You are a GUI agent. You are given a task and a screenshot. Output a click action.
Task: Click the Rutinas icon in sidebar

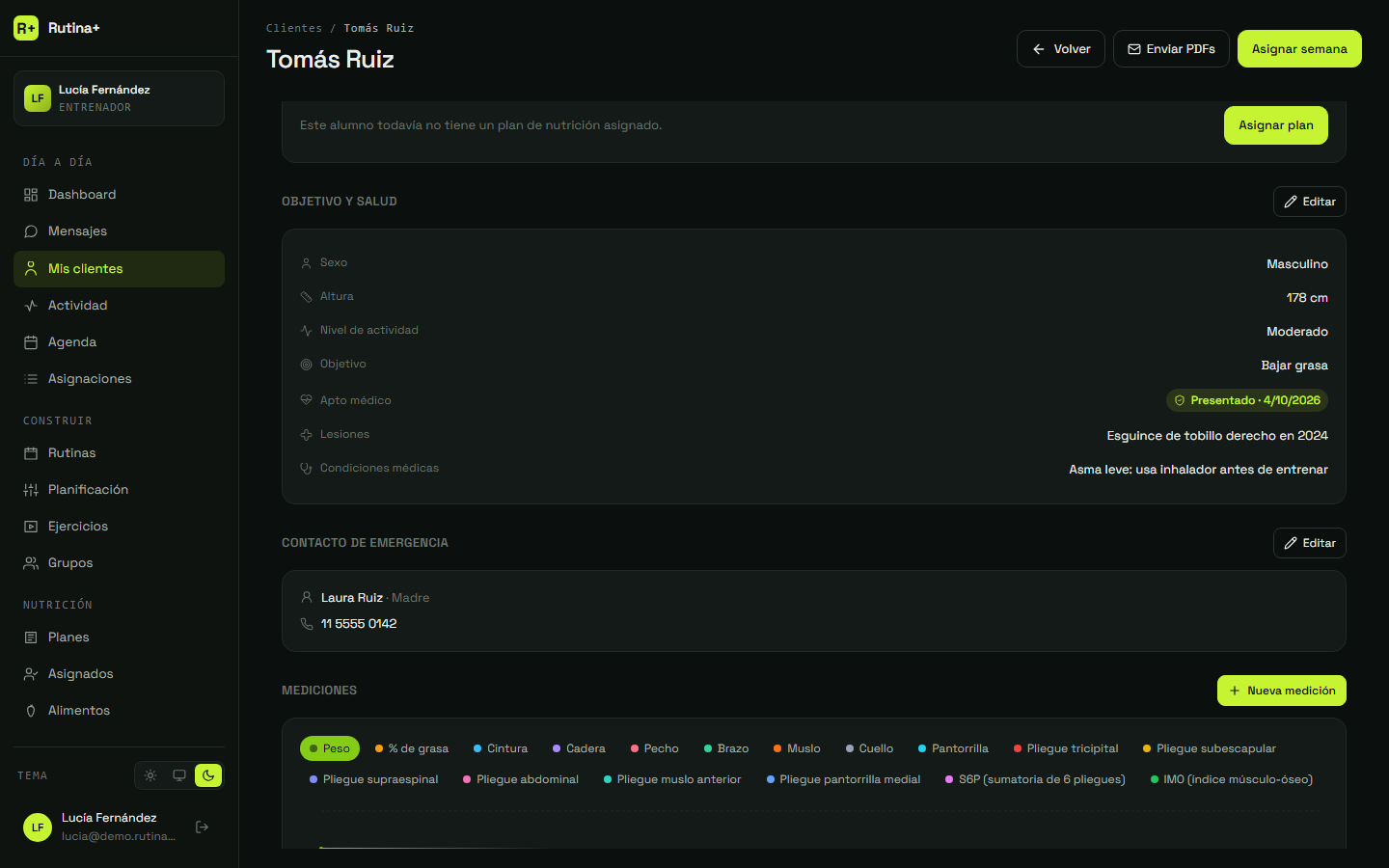point(31,453)
